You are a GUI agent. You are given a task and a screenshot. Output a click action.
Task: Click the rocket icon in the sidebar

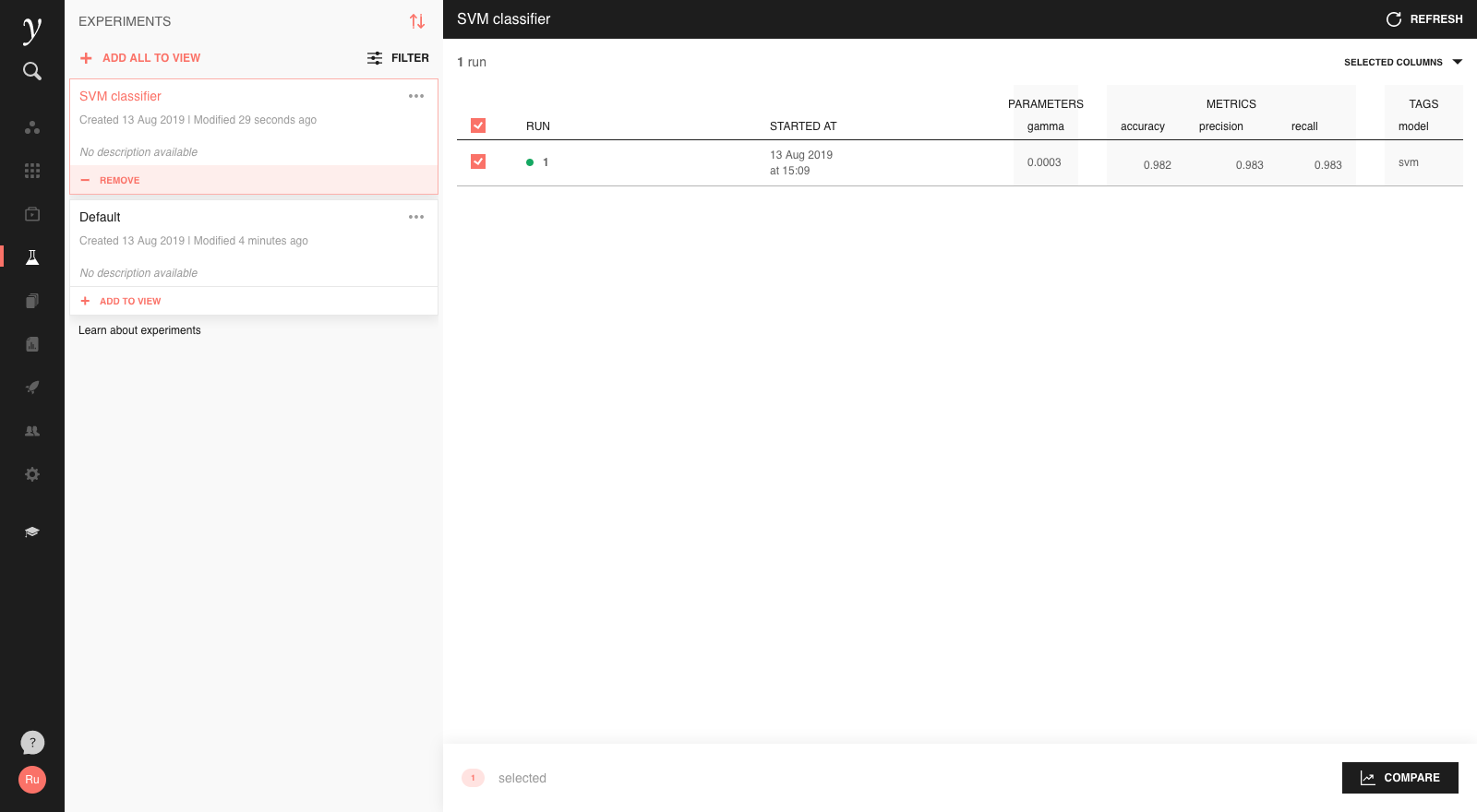(32, 388)
